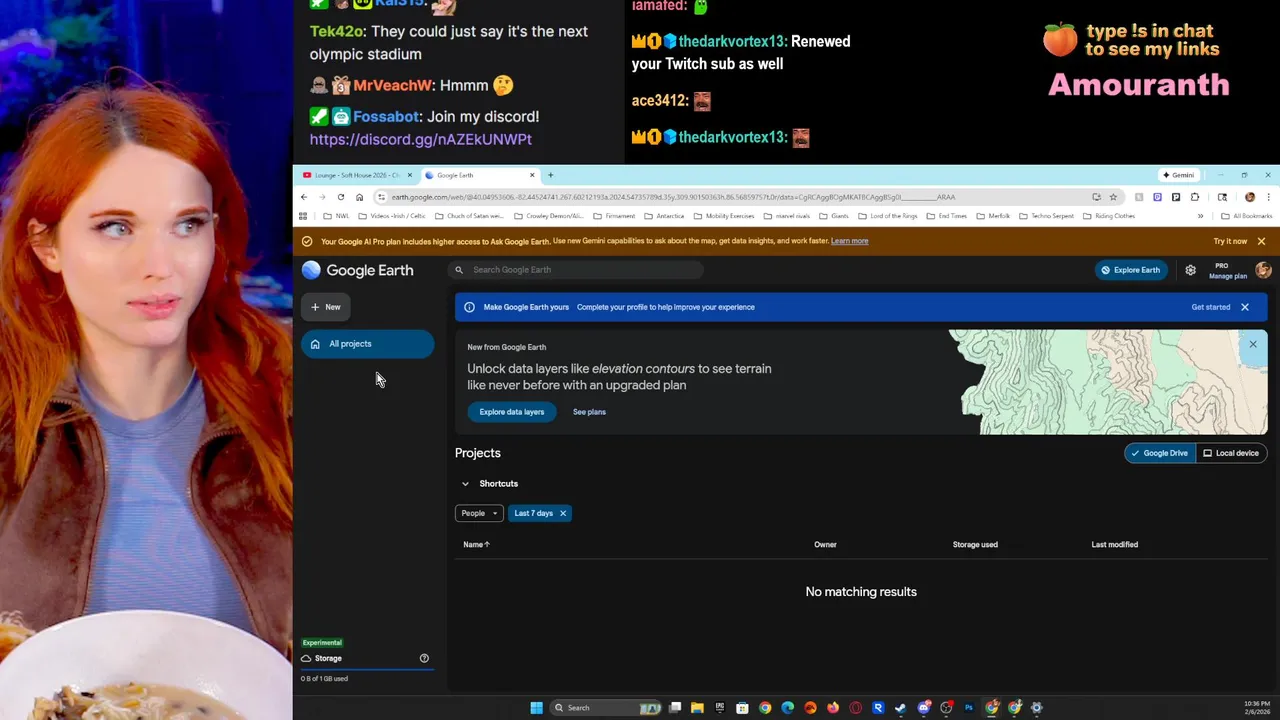This screenshot has width=1280, height=720.
Task: Open Epic Games launcher from taskbar
Action: coord(720,708)
